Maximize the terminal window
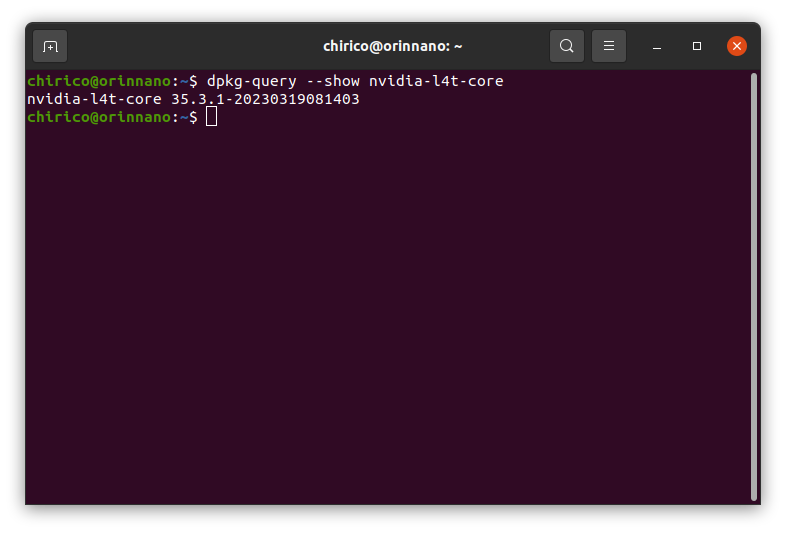Image resolution: width=786 pixels, height=533 pixels. [697, 46]
